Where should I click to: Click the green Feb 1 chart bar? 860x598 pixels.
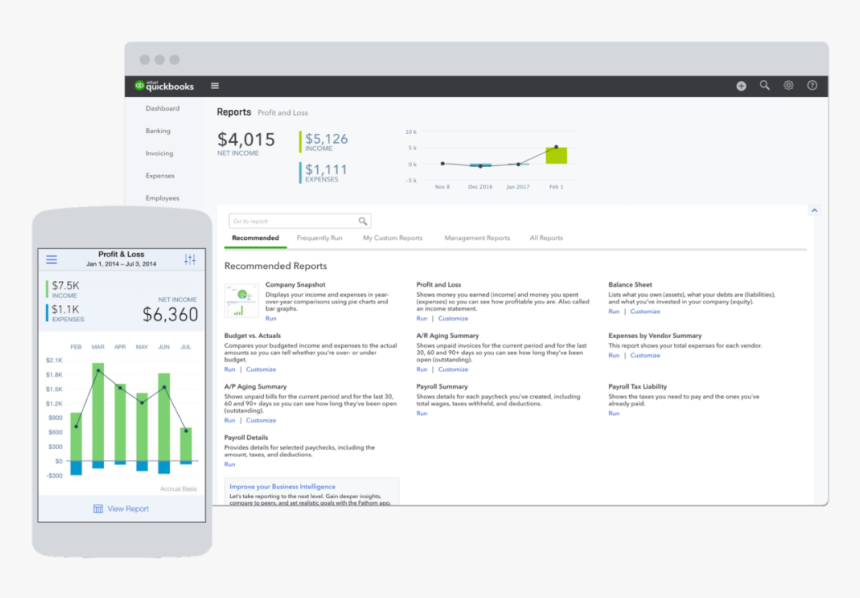pos(556,155)
